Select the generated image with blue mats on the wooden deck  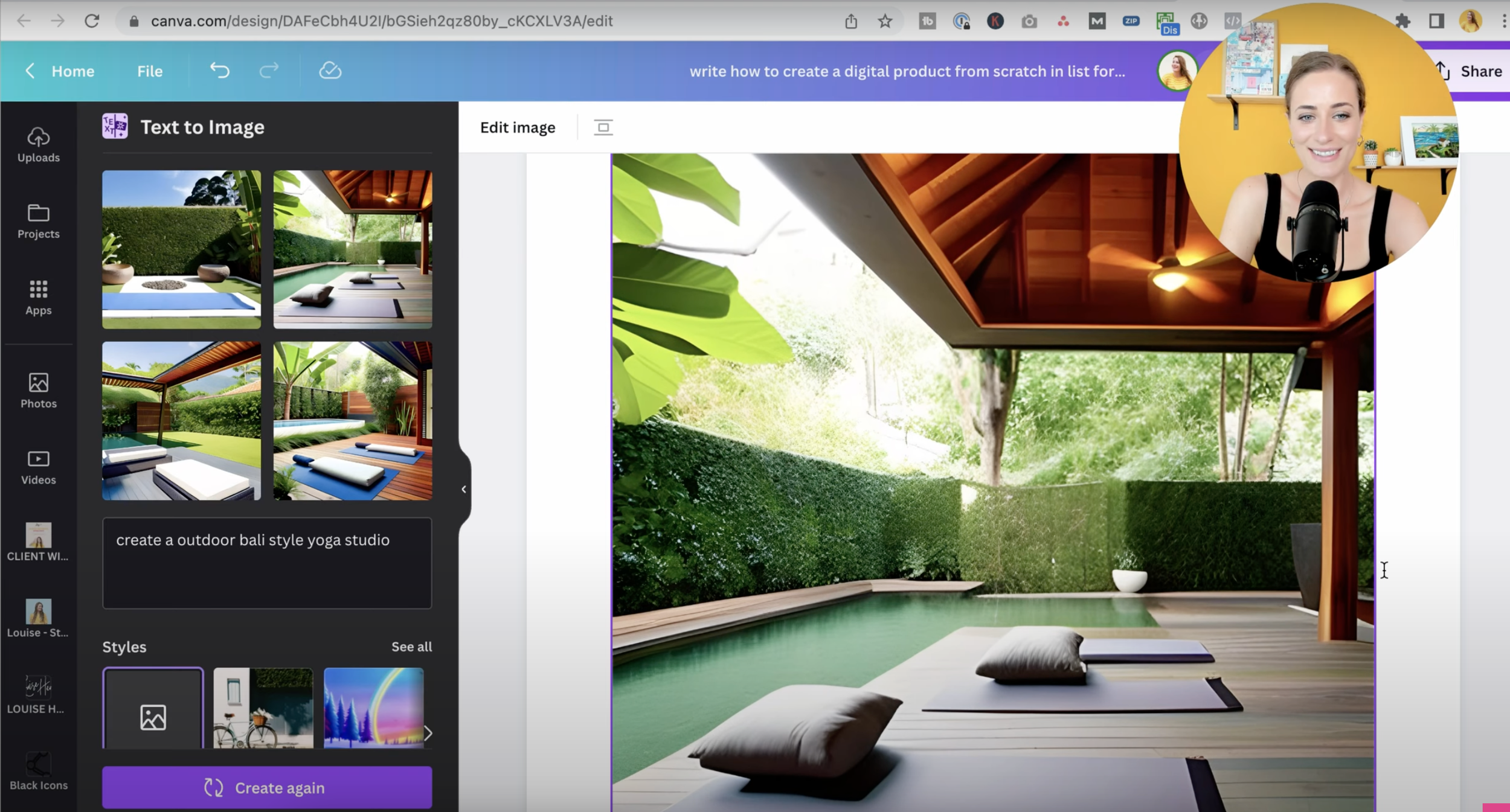[353, 421]
